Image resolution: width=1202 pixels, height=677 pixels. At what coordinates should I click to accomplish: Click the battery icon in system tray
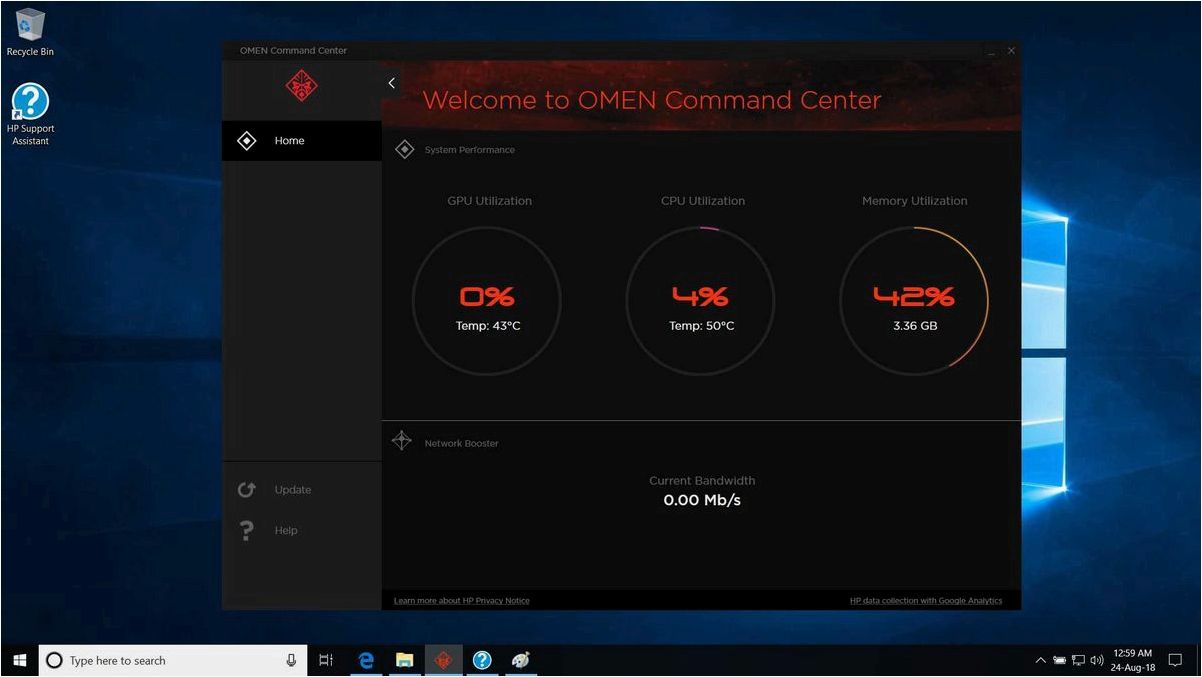pyautogui.click(x=1059, y=660)
